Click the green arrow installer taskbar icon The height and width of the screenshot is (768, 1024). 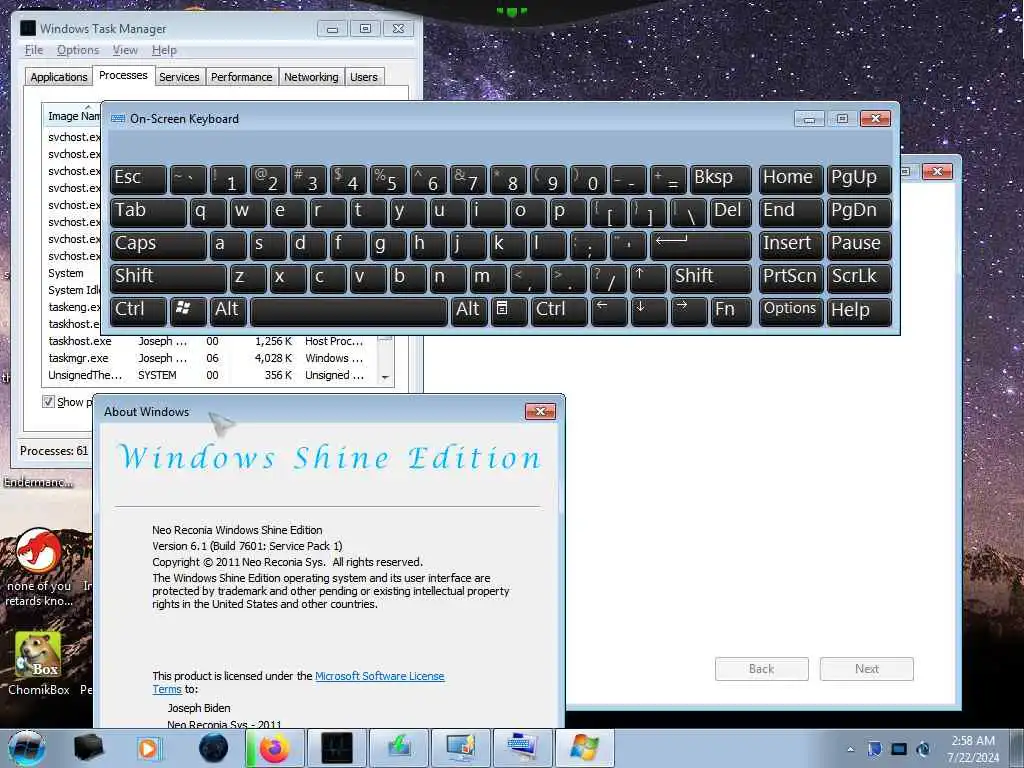(x=399, y=748)
